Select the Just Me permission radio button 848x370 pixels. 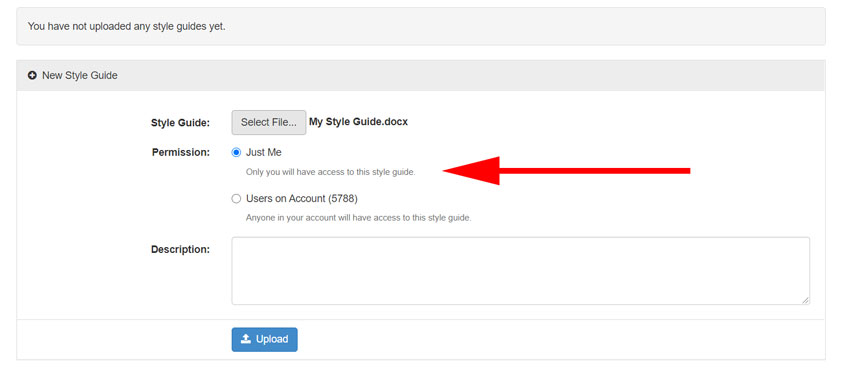coord(236,153)
